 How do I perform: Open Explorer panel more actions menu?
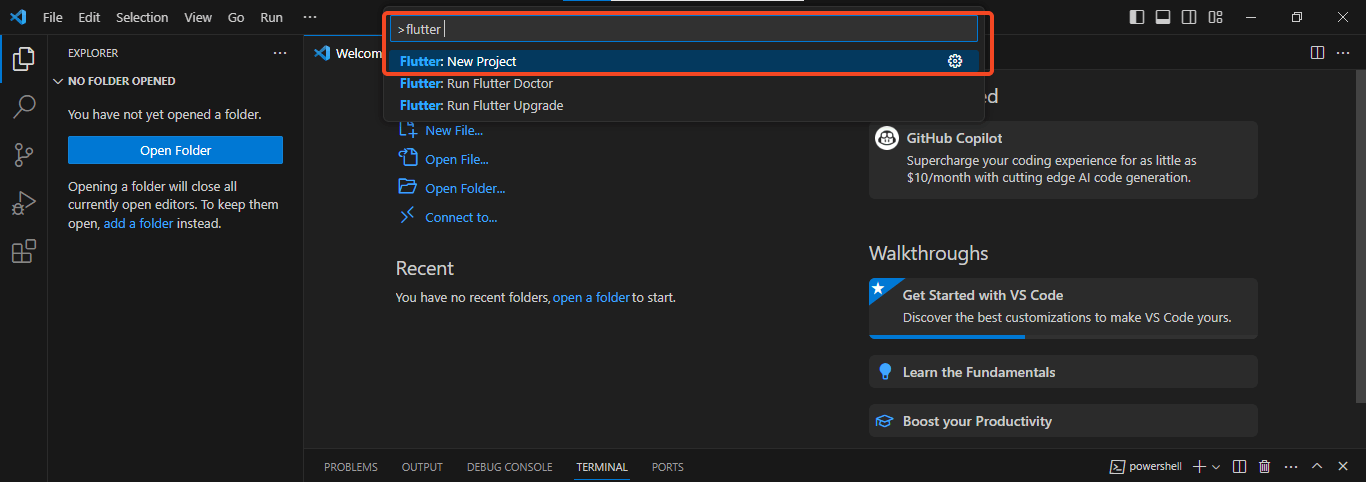(x=280, y=53)
